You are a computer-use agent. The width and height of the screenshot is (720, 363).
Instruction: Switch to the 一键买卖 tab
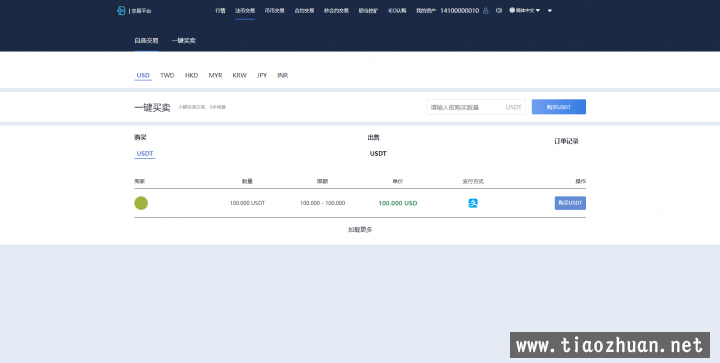[183, 40]
